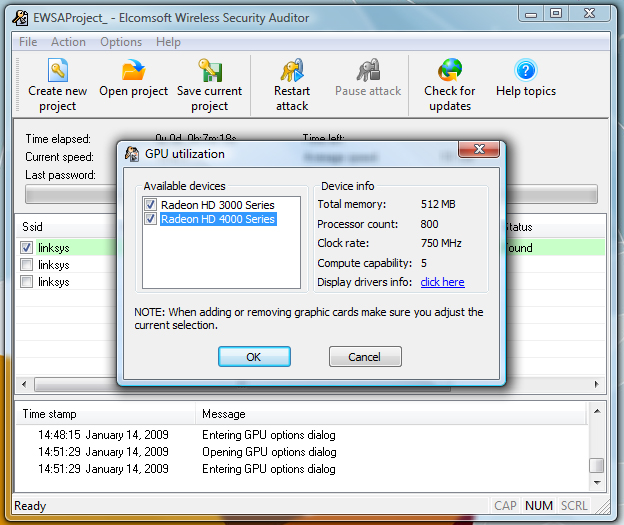This screenshot has height=525, width=624.
Task: Click the Save current project icon
Action: tap(210, 70)
